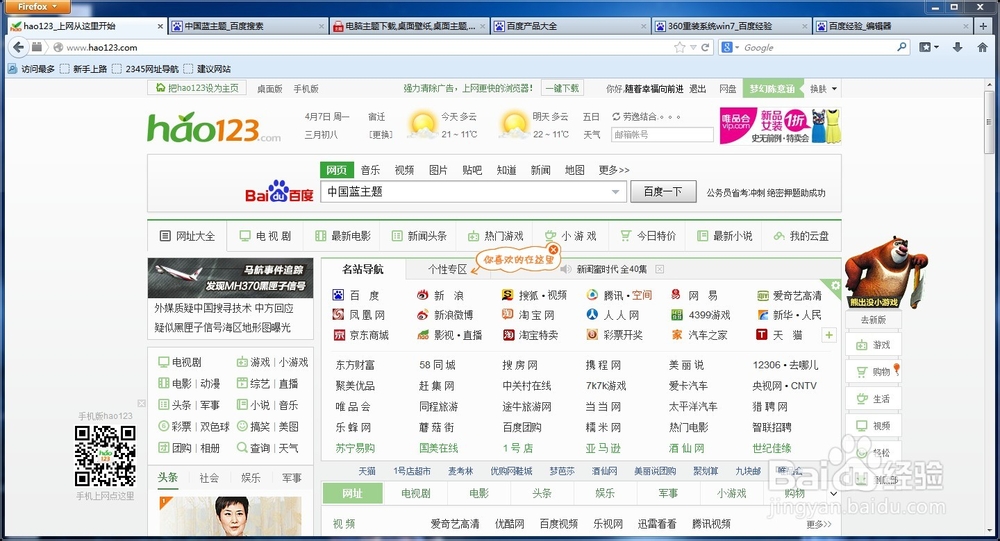Image resolution: width=1000 pixels, height=541 pixels.
Task: Bookmark this page with the star icon
Action: point(680,47)
